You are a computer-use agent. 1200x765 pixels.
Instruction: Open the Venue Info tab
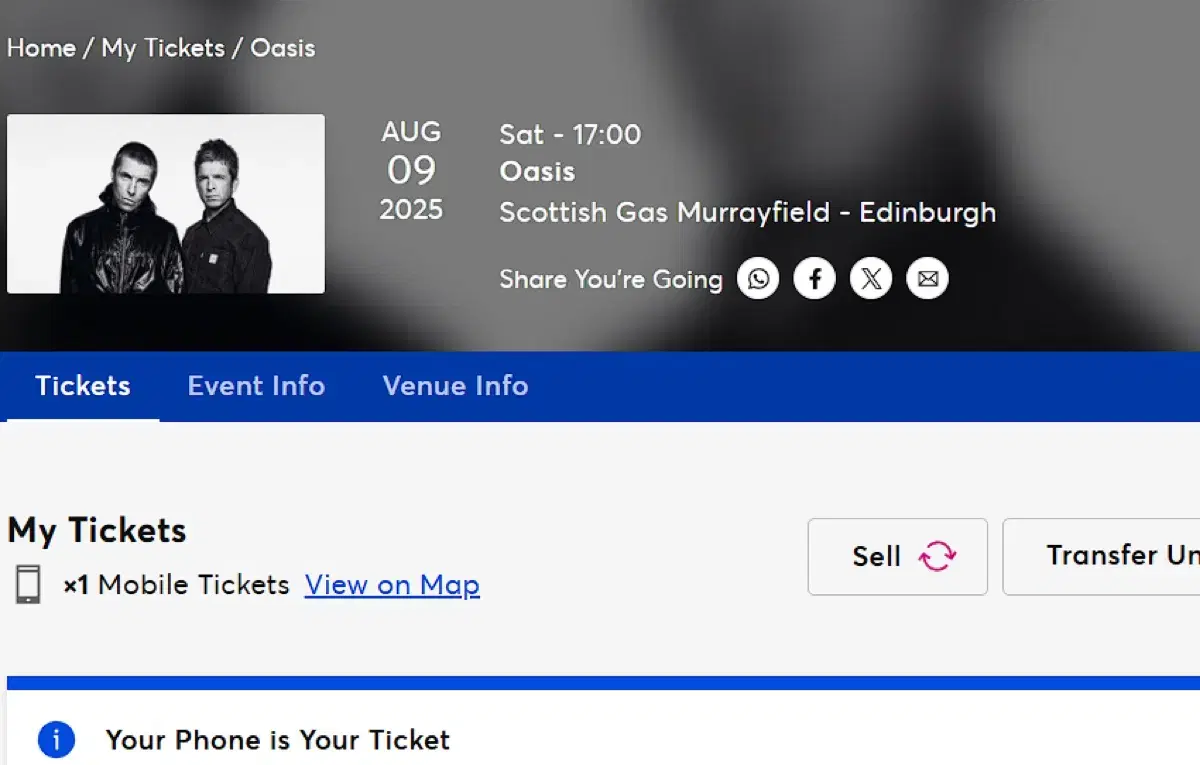point(455,386)
